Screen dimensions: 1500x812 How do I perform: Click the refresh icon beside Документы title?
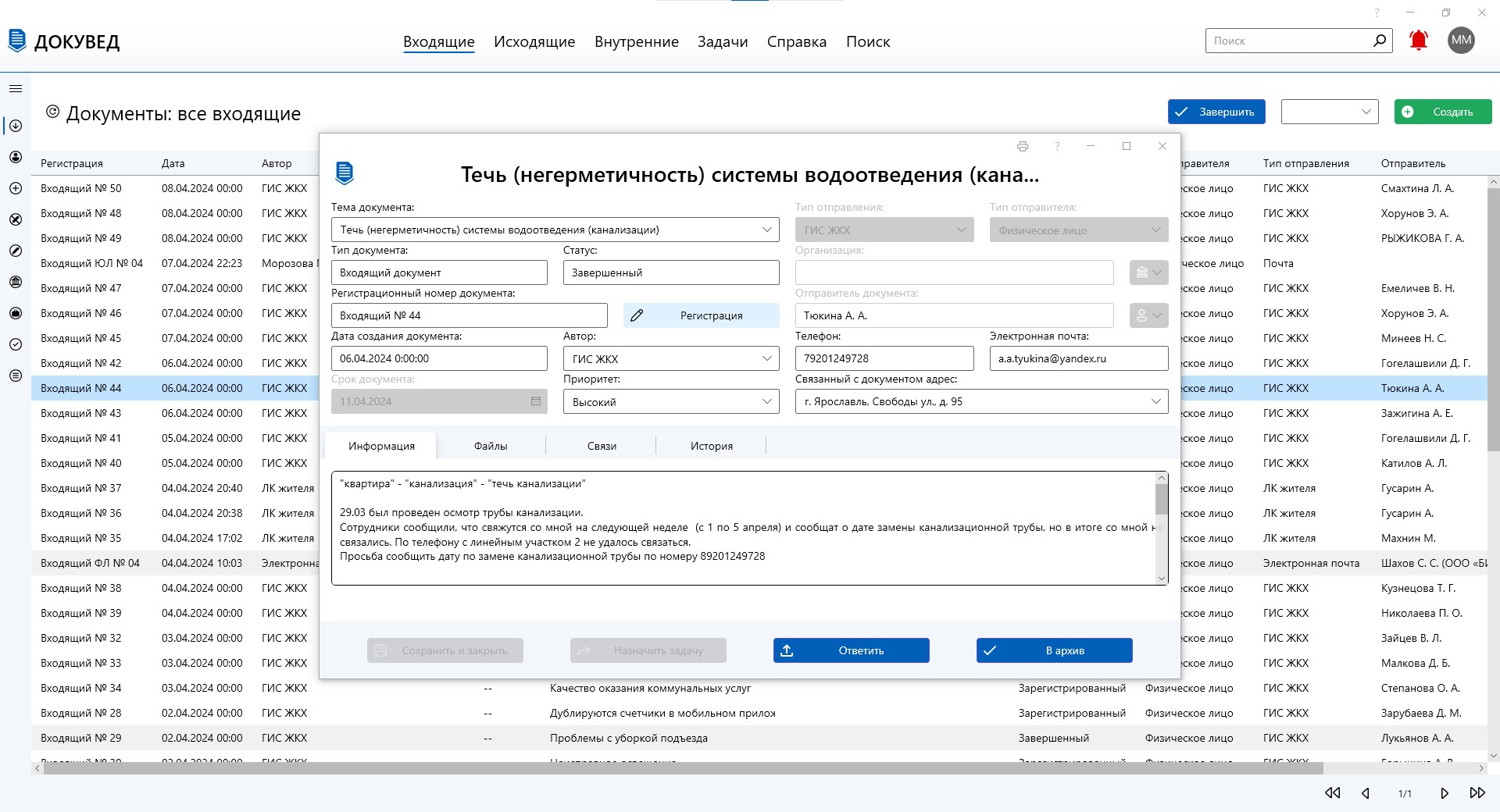coord(52,112)
